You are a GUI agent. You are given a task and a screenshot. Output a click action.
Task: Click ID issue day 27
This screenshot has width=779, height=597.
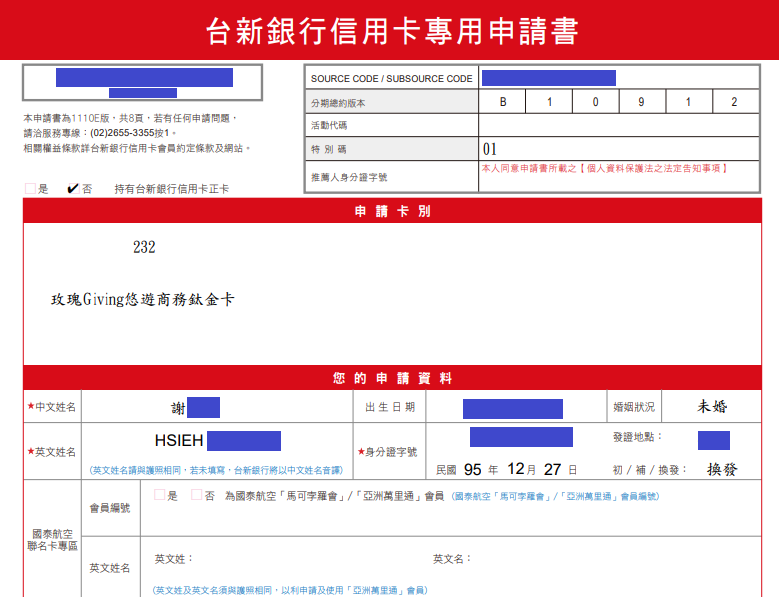click(552, 469)
